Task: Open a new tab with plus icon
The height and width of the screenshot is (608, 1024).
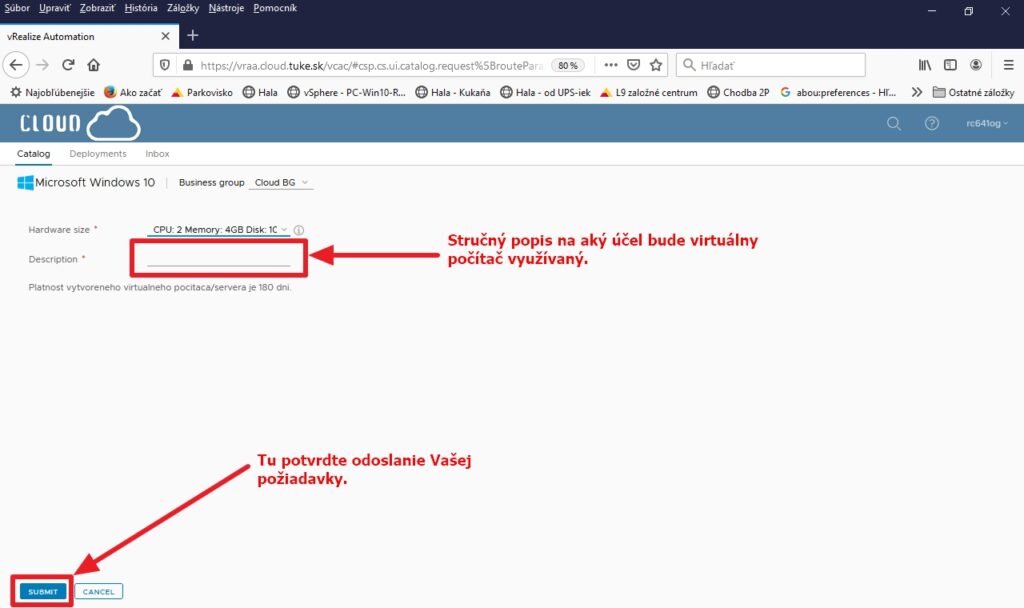Action: click(193, 36)
